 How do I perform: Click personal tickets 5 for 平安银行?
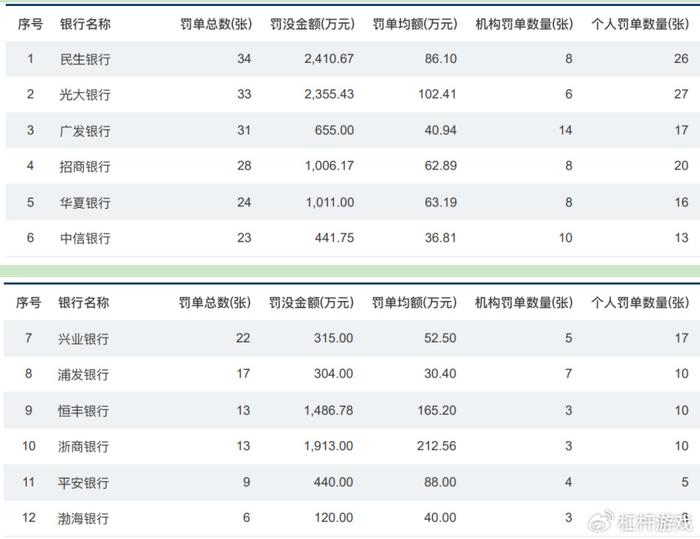coord(685,482)
